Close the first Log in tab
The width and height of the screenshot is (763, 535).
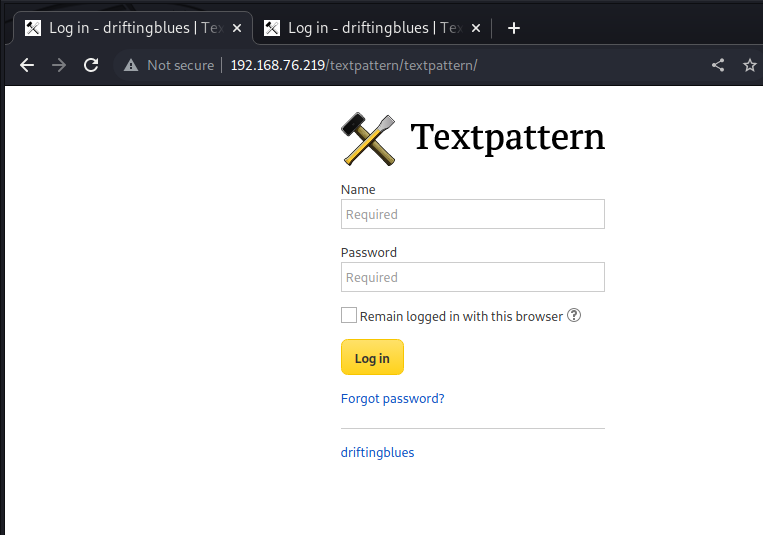tap(237, 28)
